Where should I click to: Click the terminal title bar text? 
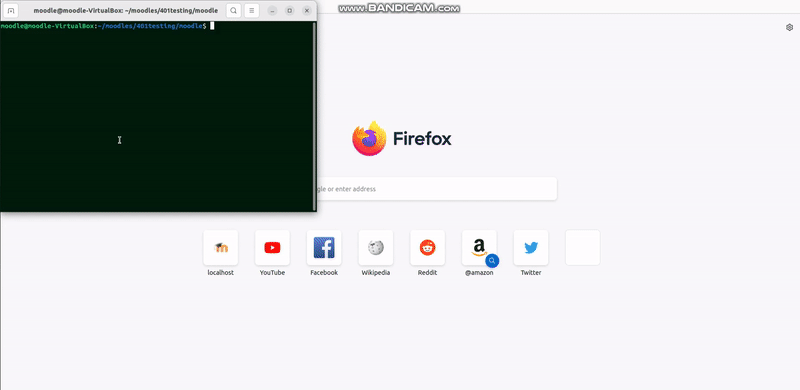click(126, 10)
